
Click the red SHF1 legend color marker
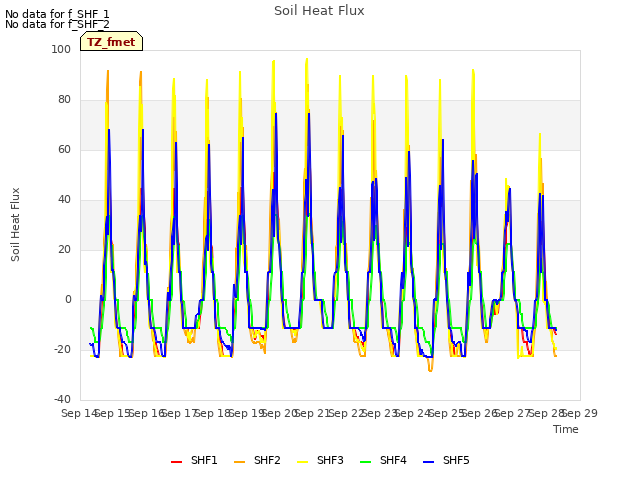tap(176, 462)
